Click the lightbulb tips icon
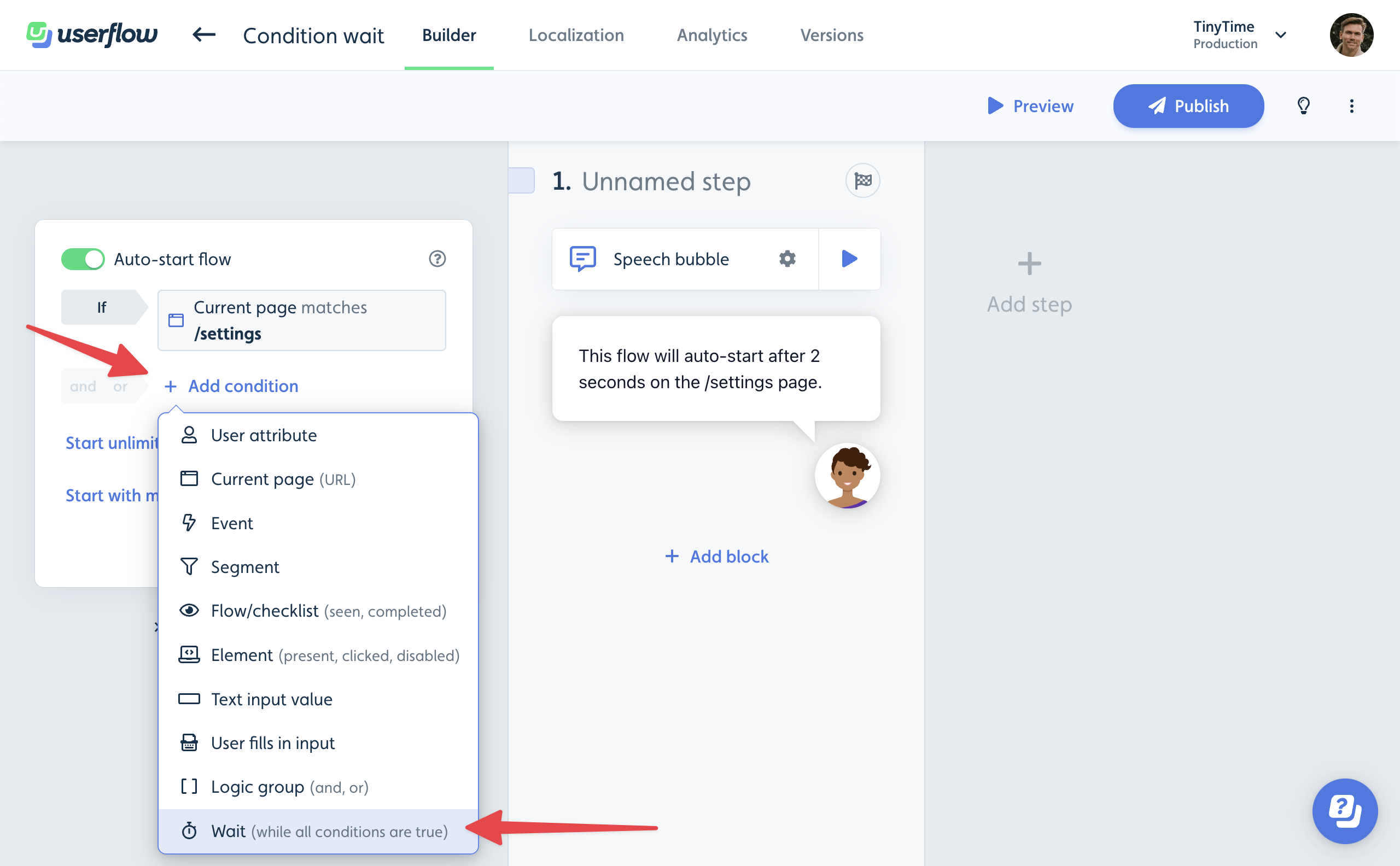This screenshot has height=866, width=1400. point(1304,106)
